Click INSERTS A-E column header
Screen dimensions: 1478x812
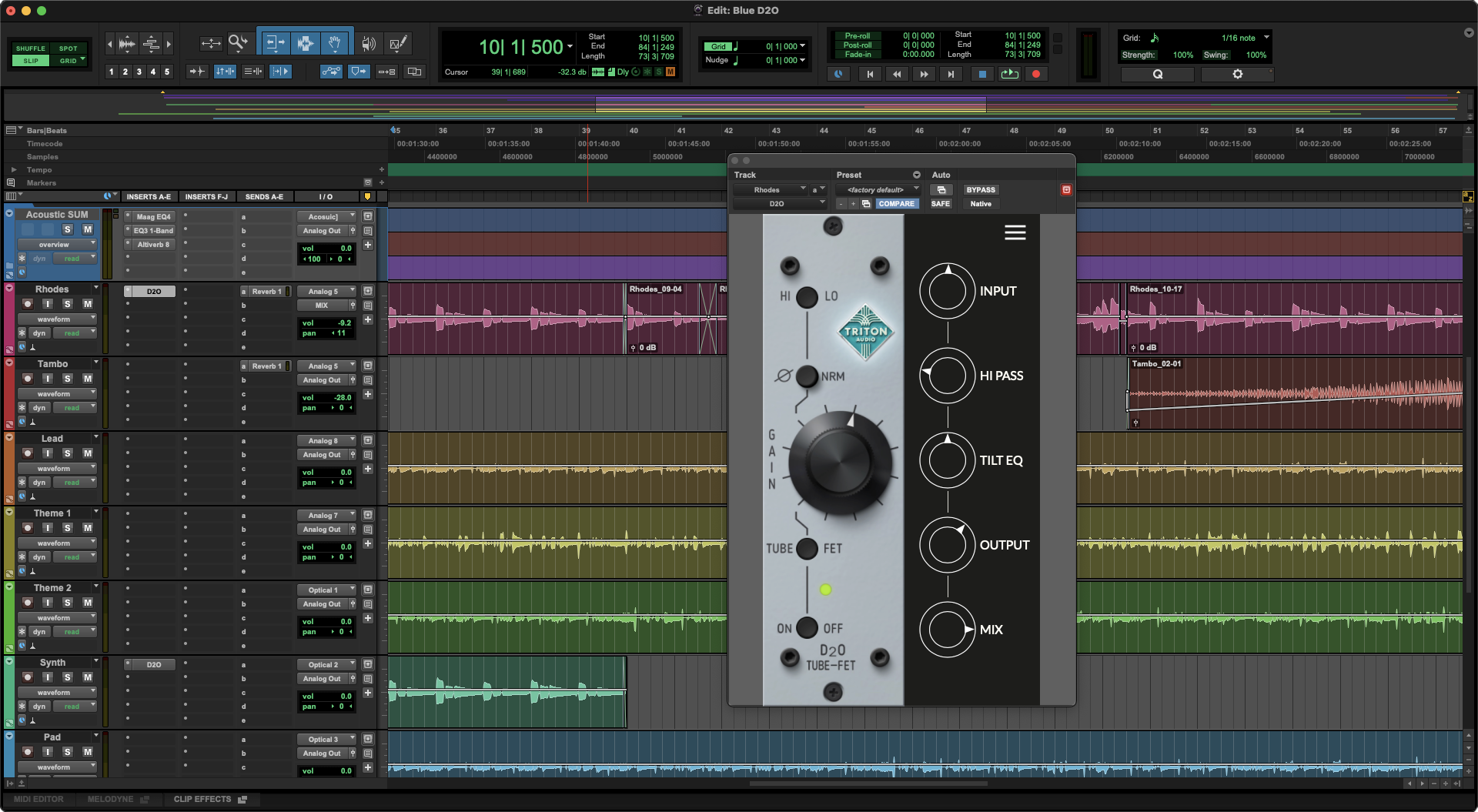point(149,197)
